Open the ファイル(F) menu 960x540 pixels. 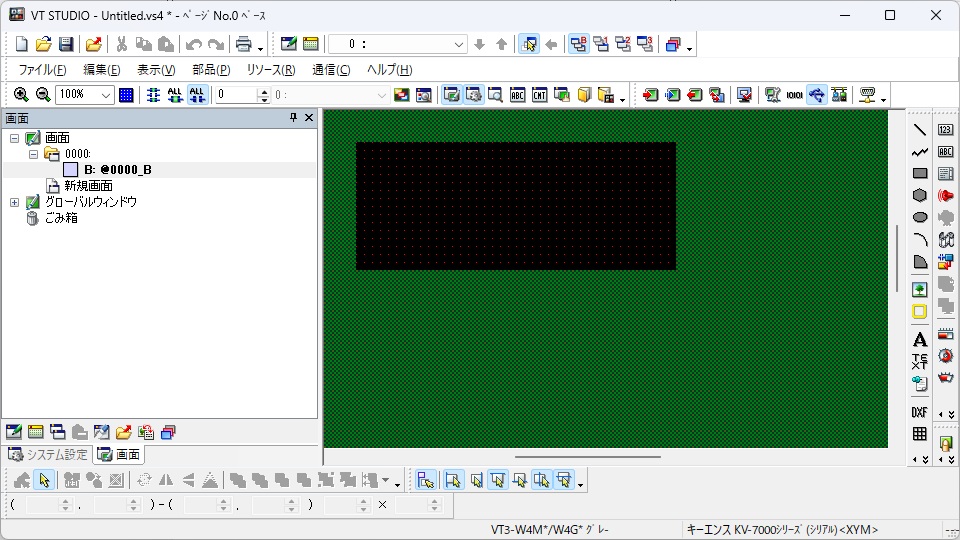pyautogui.click(x=42, y=70)
